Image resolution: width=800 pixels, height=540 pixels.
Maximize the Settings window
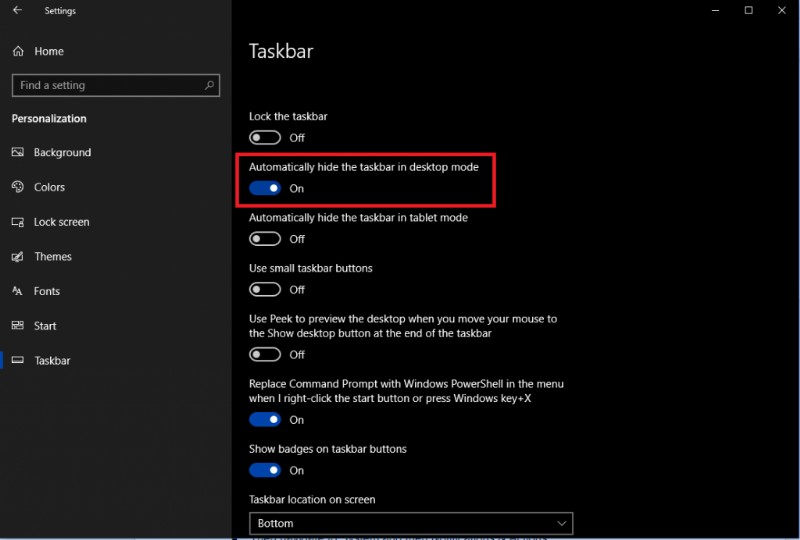748,10
